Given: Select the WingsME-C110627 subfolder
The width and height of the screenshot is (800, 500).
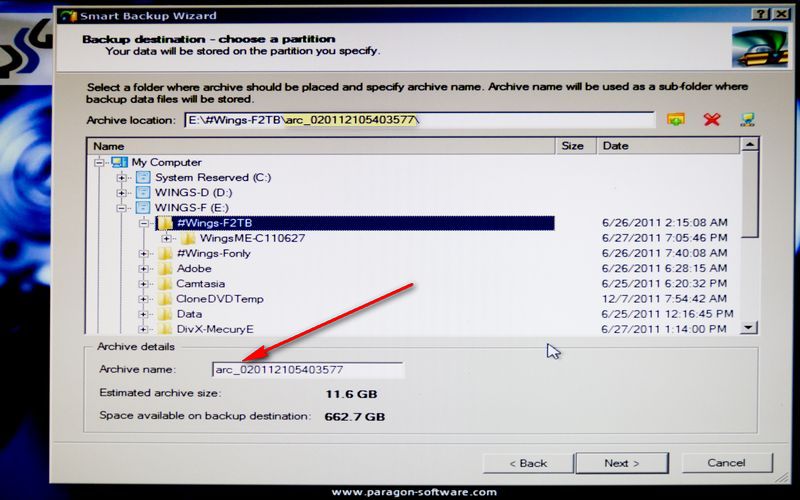Looking at the screenshot, I should [x=252, y=238].
